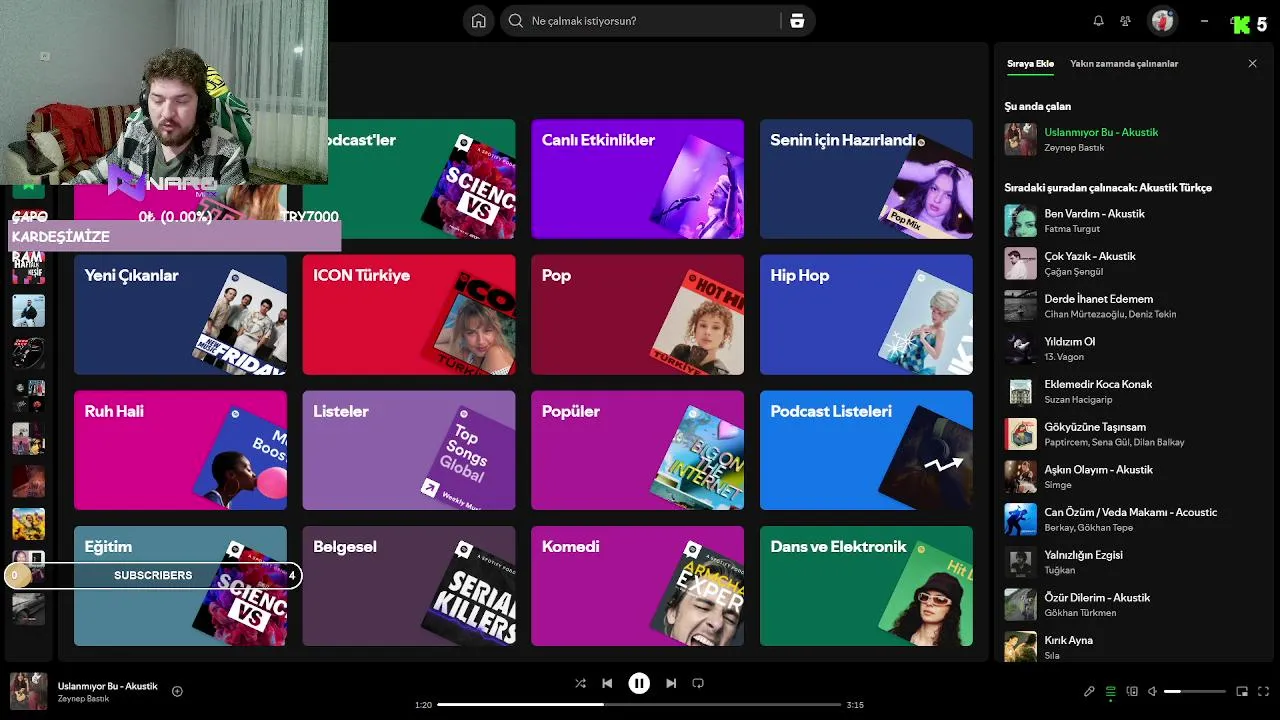The height and width of the screenshot is (720, 1280).
Task: Open the Pop category card
Action: pyautogui.click(x=637, y=314)
